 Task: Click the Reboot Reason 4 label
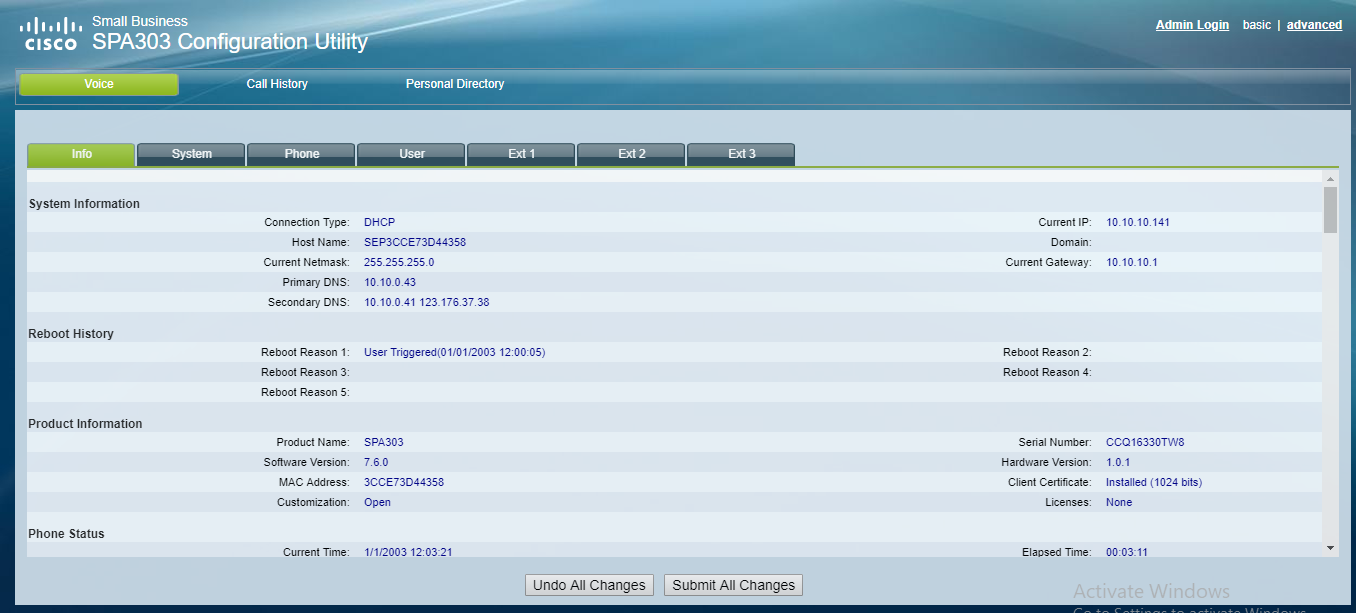point(1047,372)
